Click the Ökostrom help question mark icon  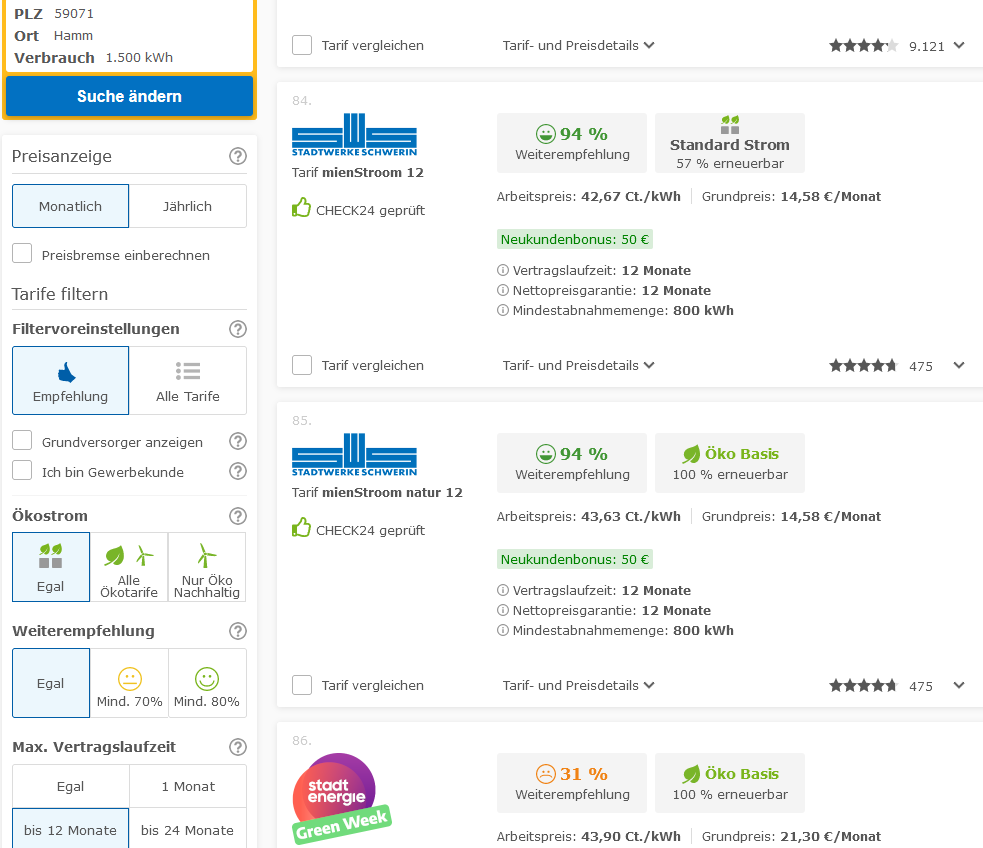[238, 516]
